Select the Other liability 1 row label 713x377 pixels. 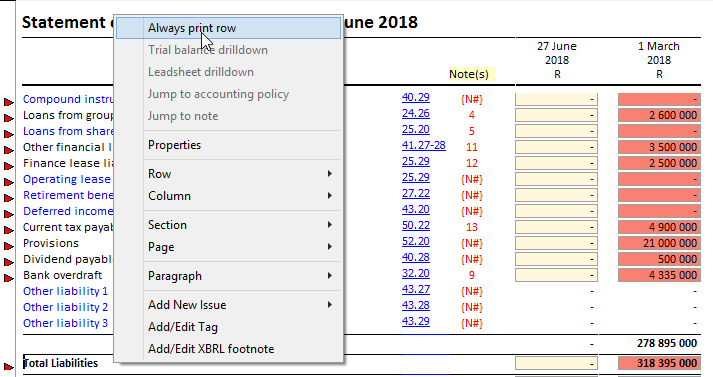(65, 291)
